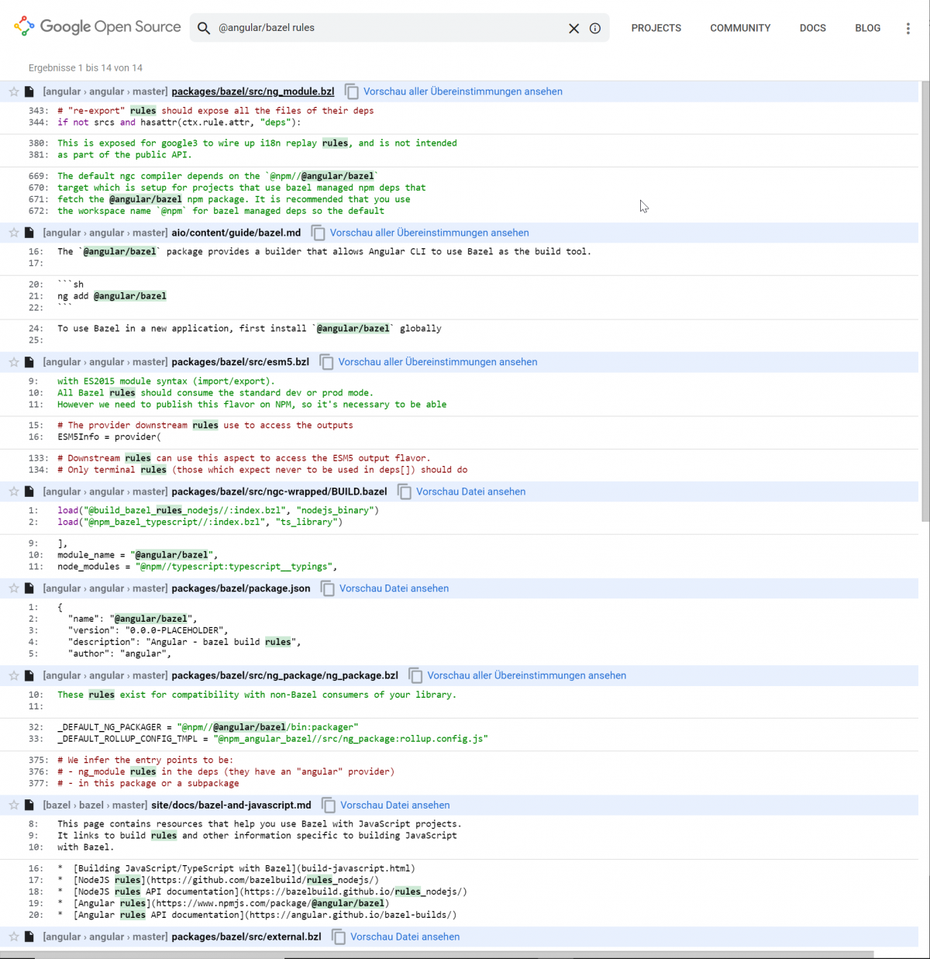This screenshot has height=959, width=930.
Task: Star the external.bzl result
Action: click(x=14, y=937)
